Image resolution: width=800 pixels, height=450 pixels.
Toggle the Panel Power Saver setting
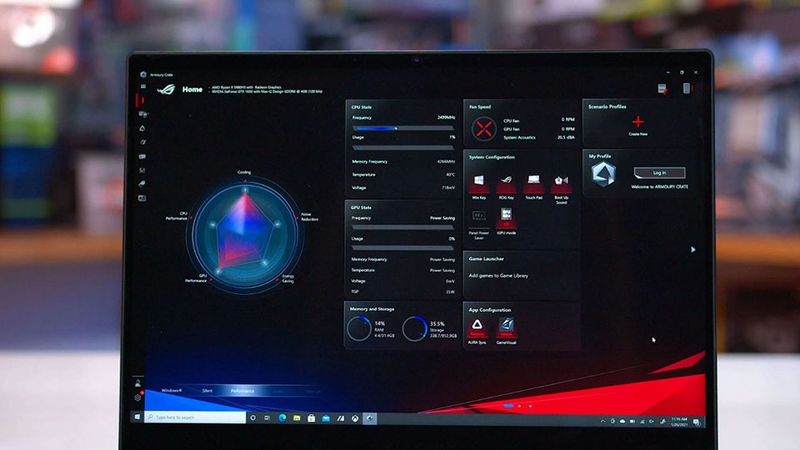479,223
